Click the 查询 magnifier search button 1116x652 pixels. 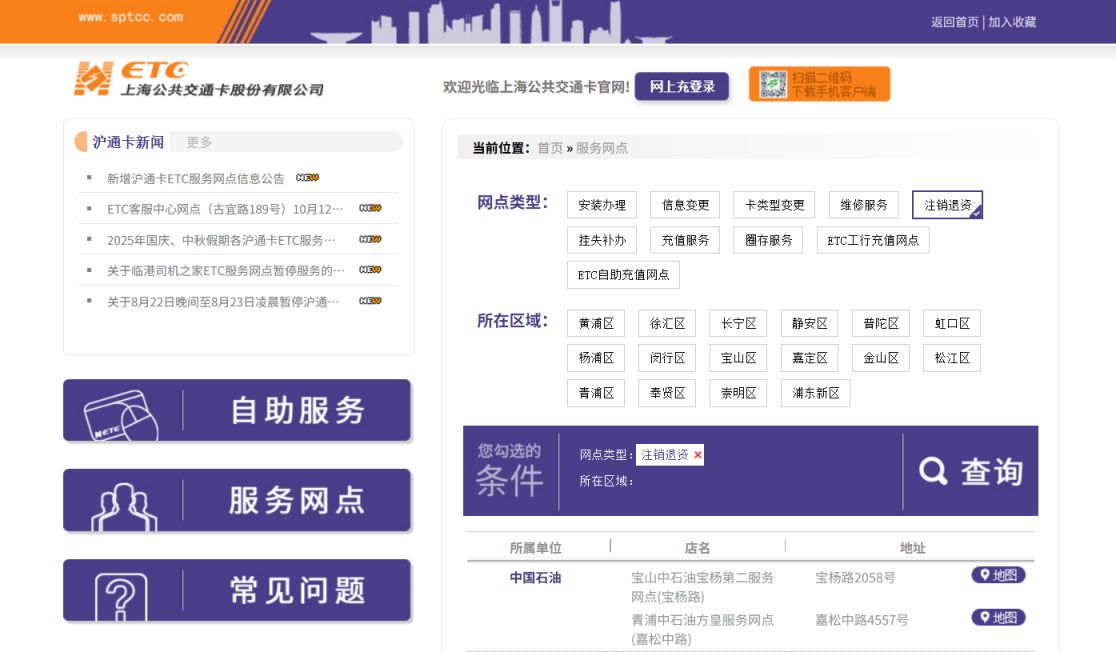(x=970, y=472)
